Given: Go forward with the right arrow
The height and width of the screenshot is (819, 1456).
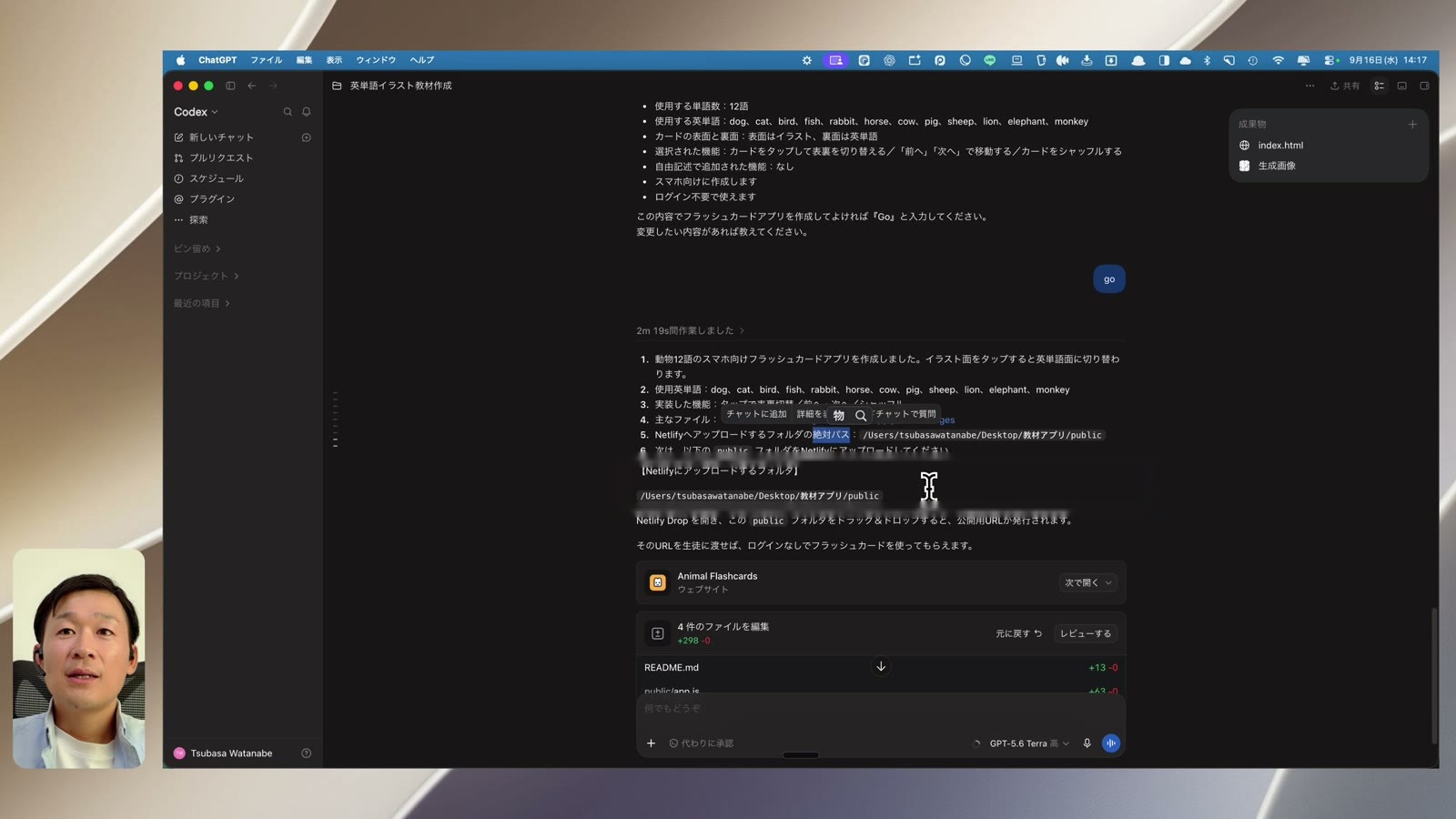Looking at the screenshot, I should click(273, 86).
